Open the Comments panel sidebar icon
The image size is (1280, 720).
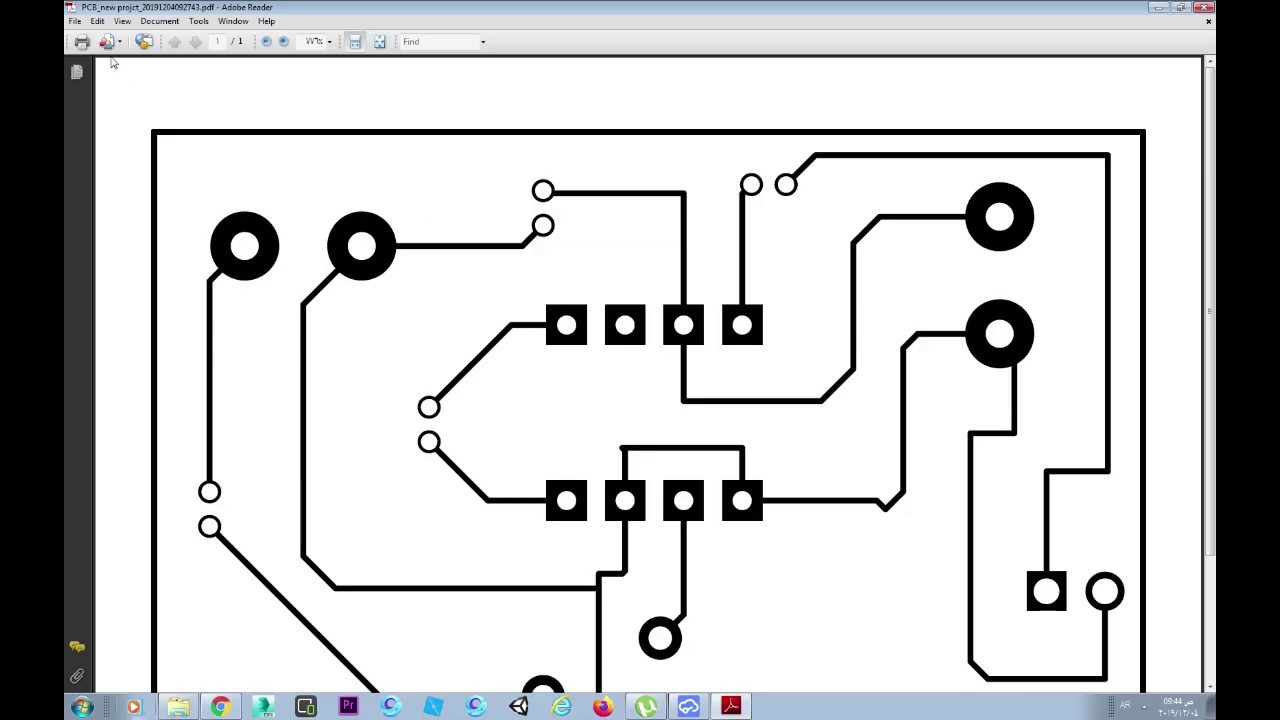click(x=77, y=647)
